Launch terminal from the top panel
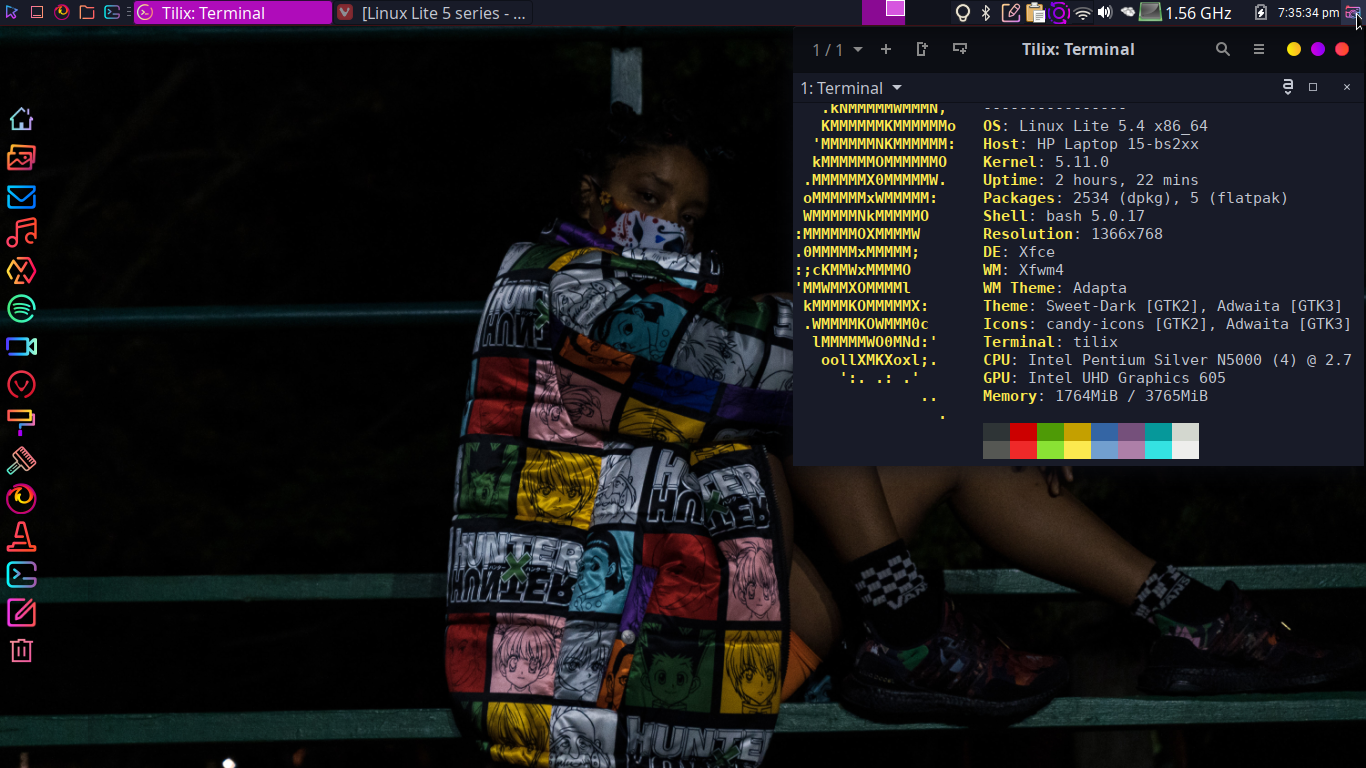The image size is (1366, 768). (113, 12)
